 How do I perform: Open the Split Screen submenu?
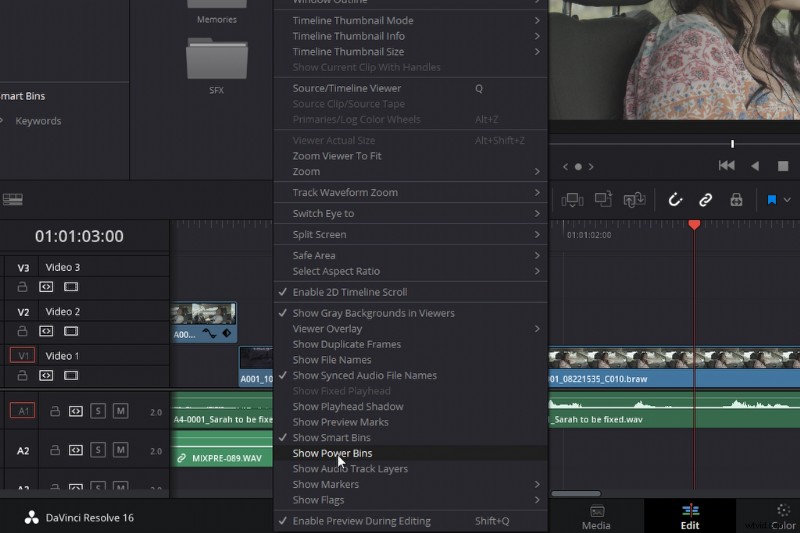click(411, 234)
